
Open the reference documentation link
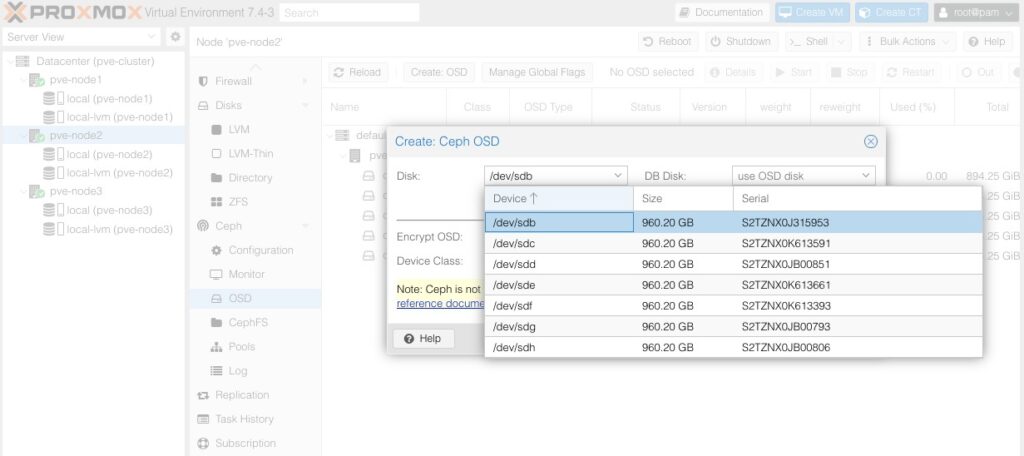[x=440, y=304]
